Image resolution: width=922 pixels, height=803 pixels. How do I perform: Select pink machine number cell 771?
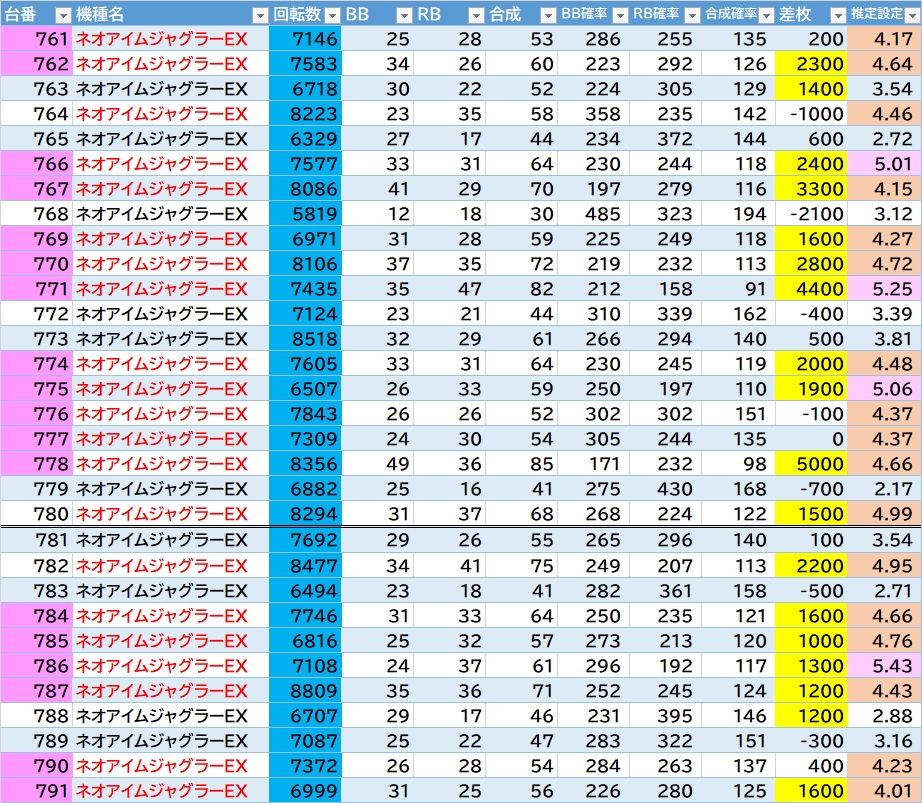click(x=36, y=289)
